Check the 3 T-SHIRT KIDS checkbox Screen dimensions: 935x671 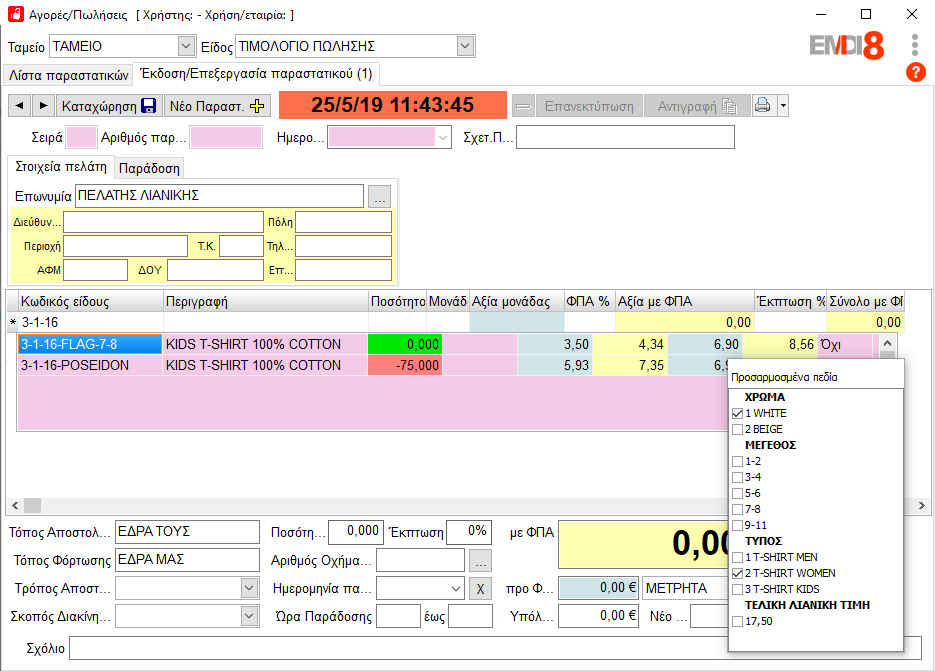(738, 589)
